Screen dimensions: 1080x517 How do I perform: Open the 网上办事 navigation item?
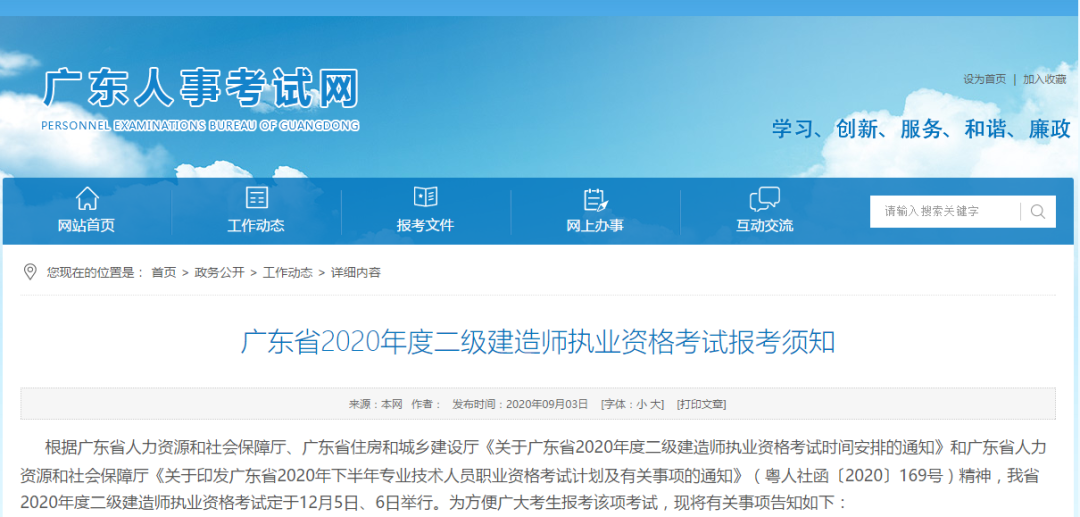pyautogui.click(x=595, y=226)
